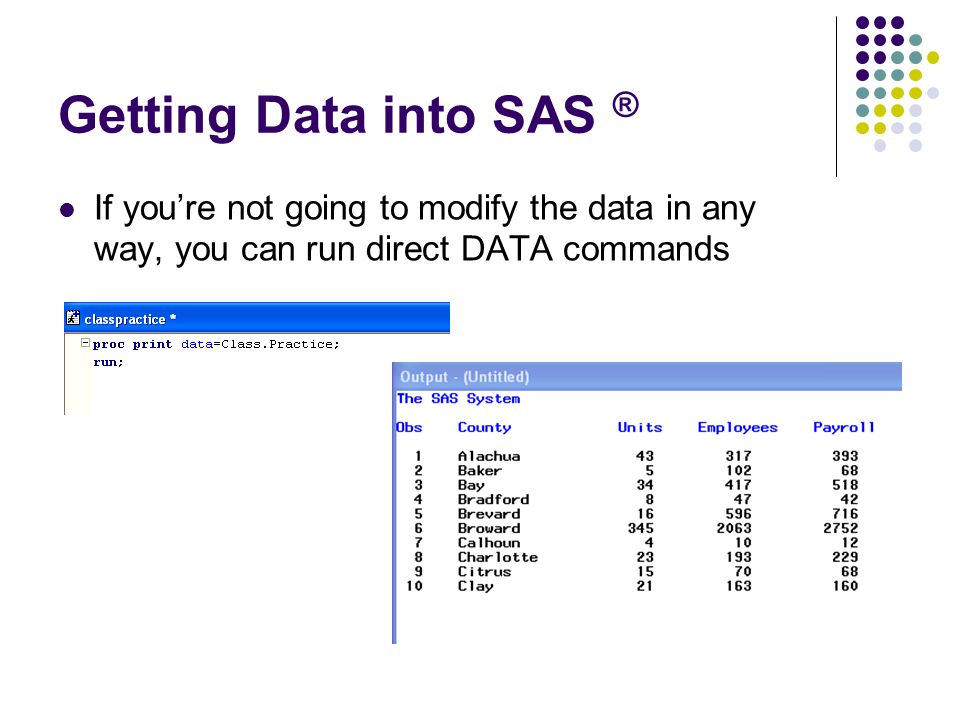
Task: Select the Bradford county cell
Action: (493, 500)
